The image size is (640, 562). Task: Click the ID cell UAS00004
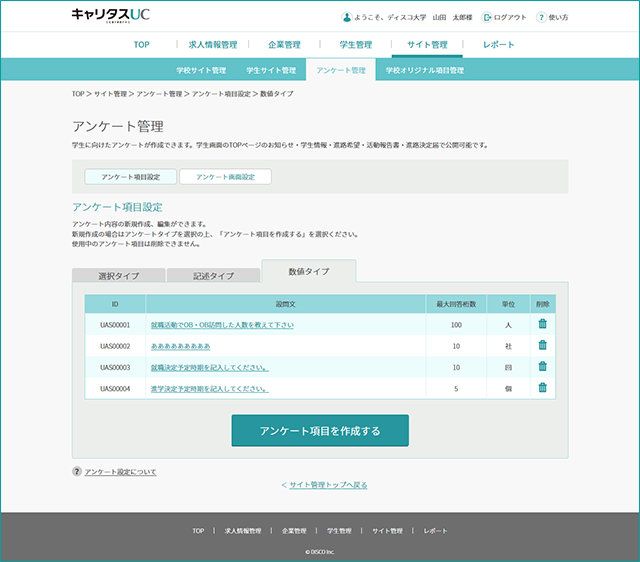pyautogui.click(x=115, y=389)
